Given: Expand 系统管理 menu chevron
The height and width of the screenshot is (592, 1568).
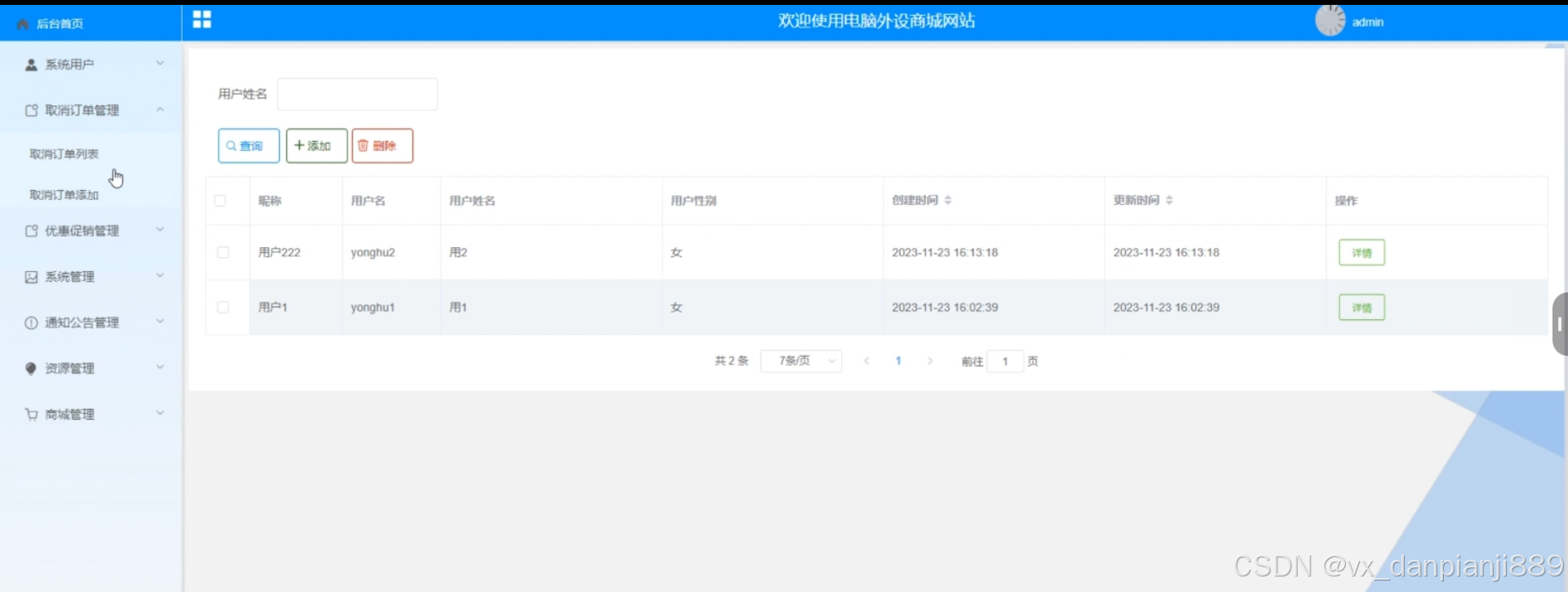Looking at the screenshot, I should pyautogui.click(x=160, y=276).
